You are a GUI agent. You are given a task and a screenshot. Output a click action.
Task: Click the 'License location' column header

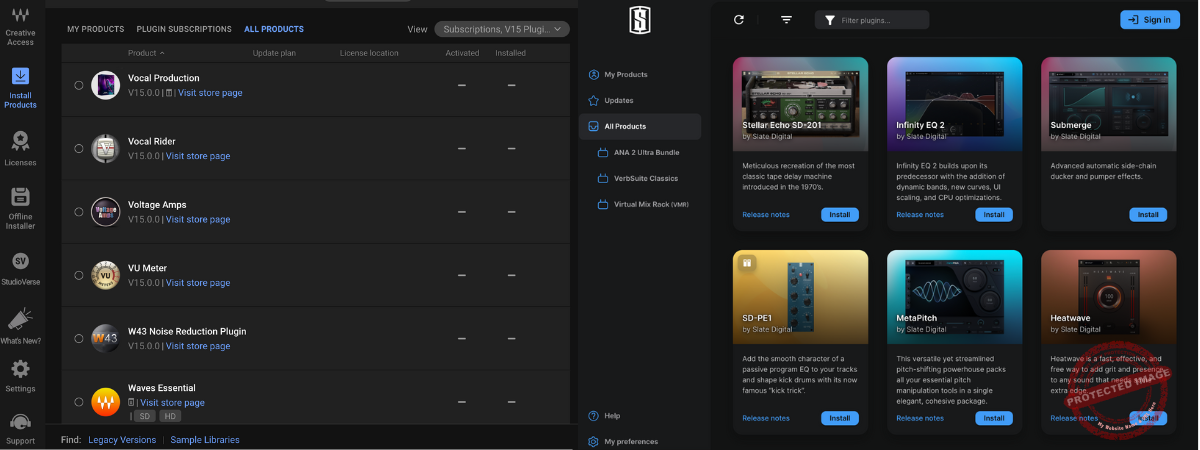[369, 53]
